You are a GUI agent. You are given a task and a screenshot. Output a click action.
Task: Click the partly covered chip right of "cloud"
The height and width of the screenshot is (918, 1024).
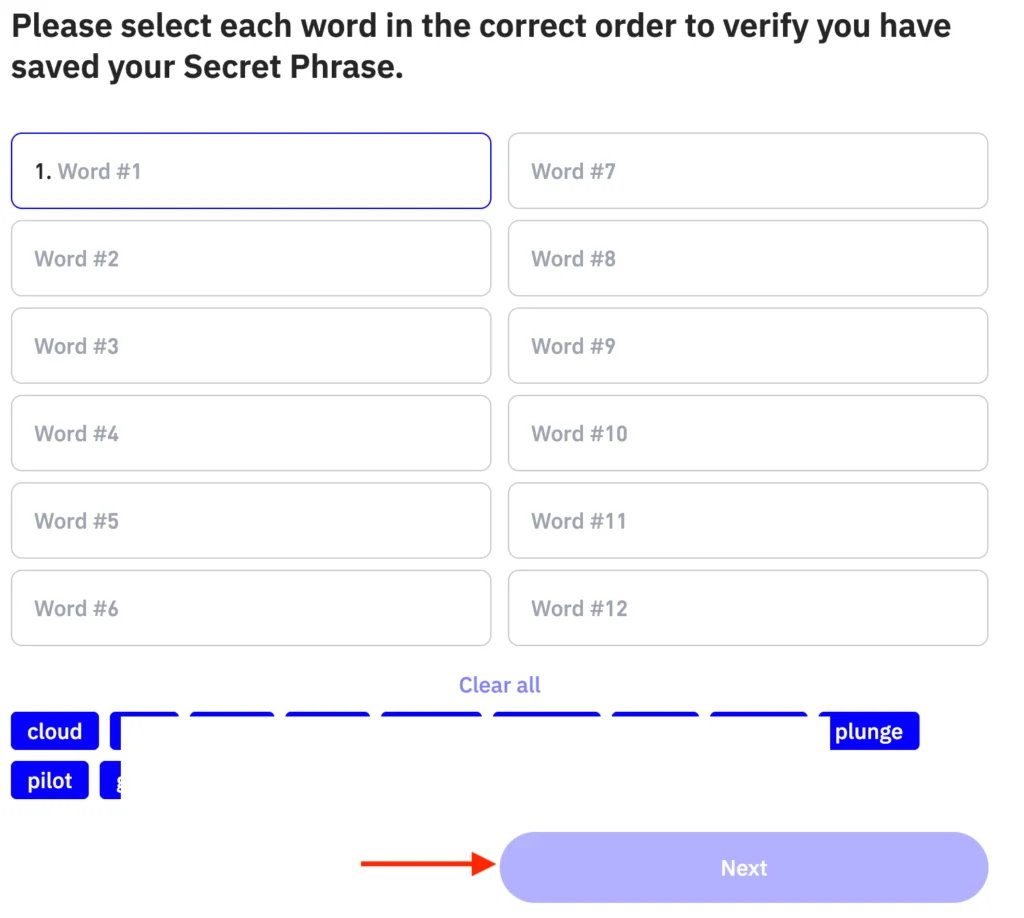pos(115,731)
